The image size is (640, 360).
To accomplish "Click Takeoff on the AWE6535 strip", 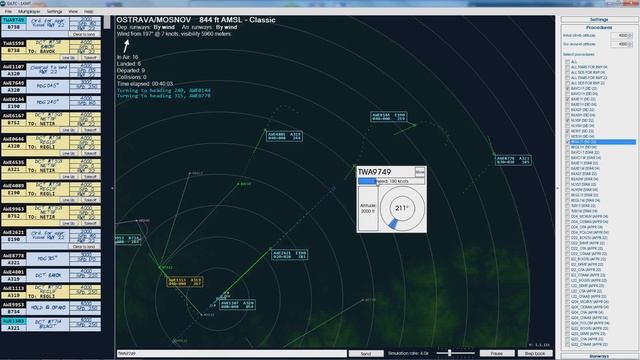I will [90, 177].
